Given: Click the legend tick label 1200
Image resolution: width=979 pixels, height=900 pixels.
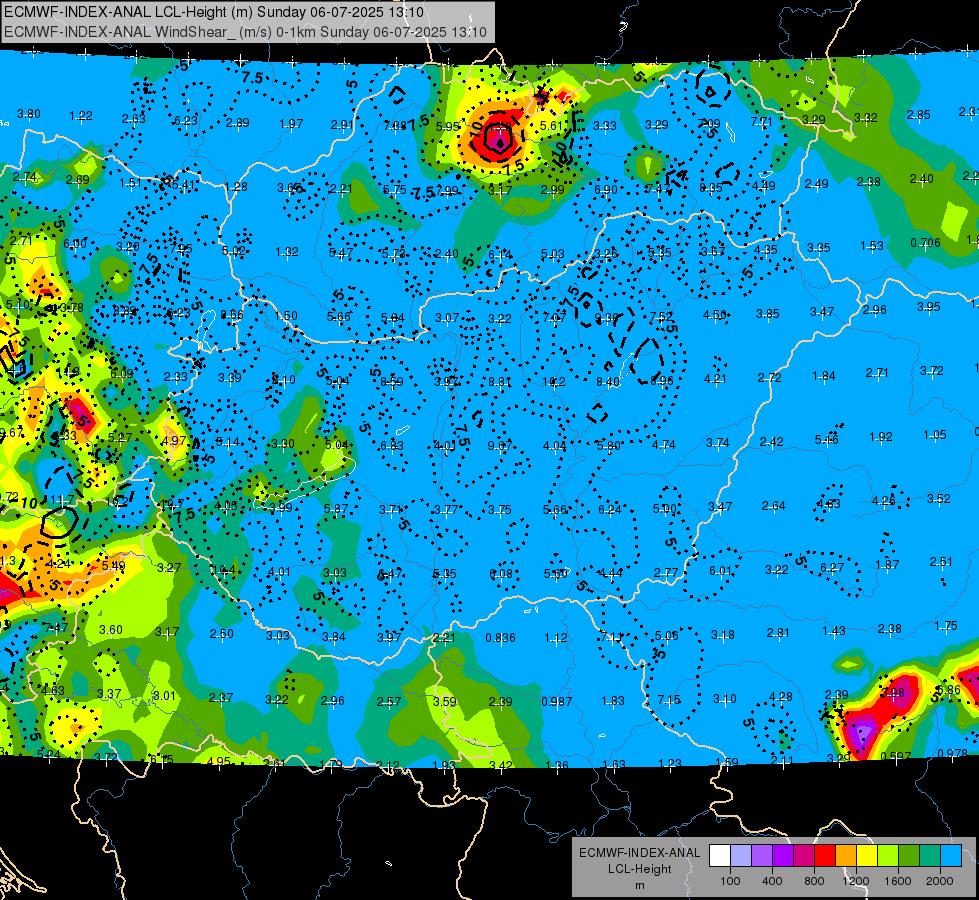Looking at the screenshot, I should point(856,881).
